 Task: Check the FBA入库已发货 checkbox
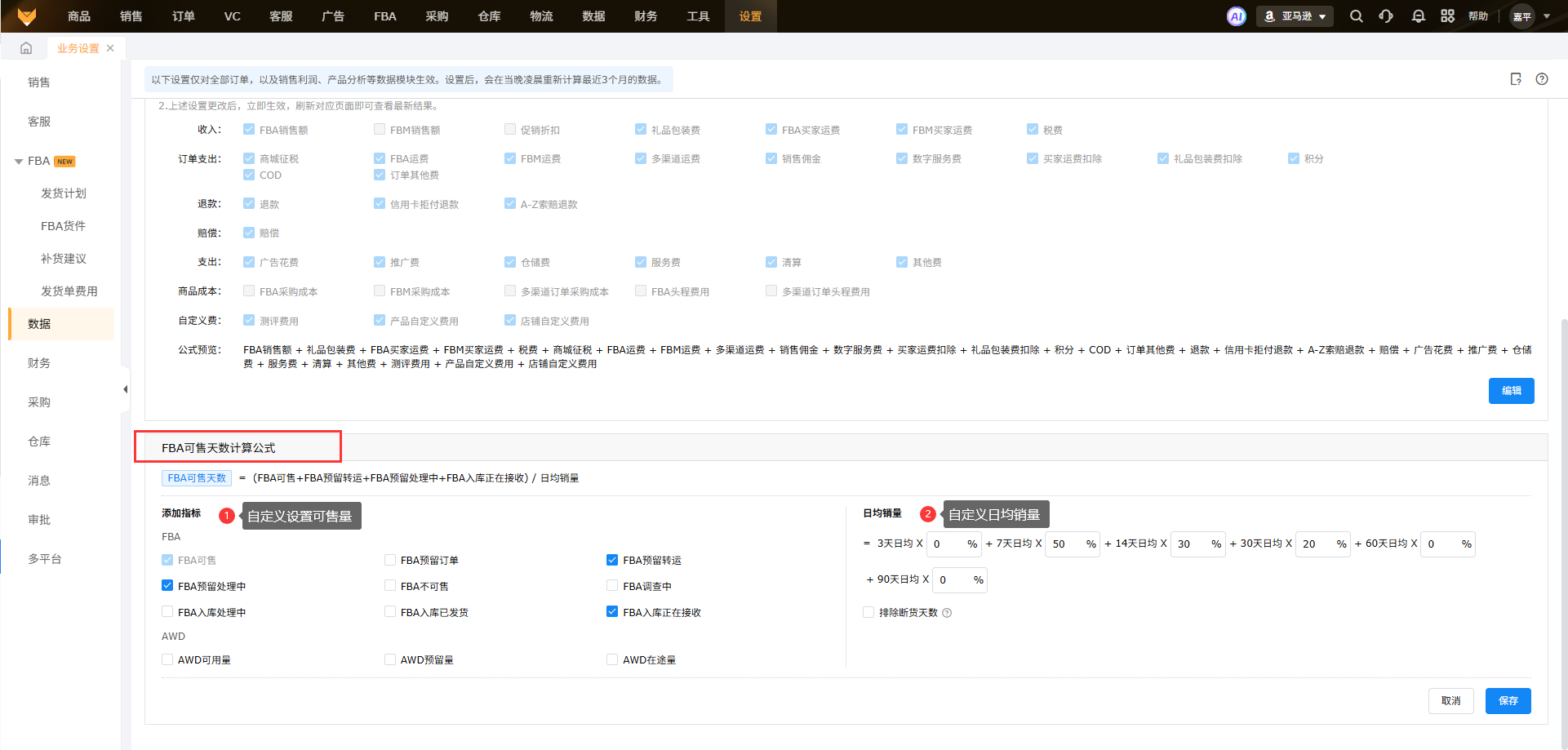tap(390, 612)
